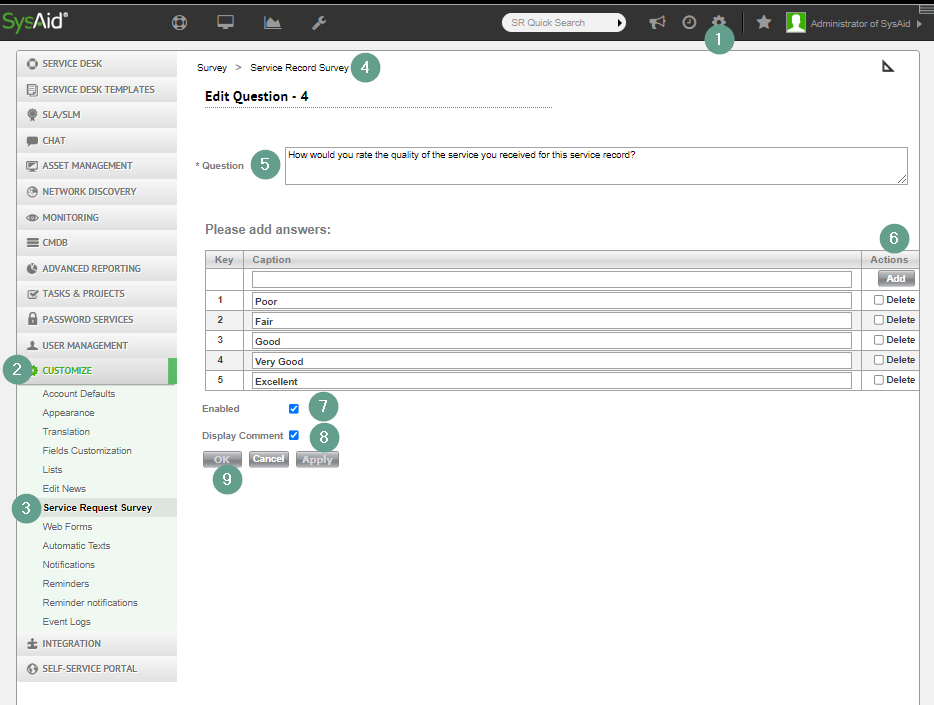Click the favorites star icon
Screen dimensions: 934x705
click(x=764, y=23)
